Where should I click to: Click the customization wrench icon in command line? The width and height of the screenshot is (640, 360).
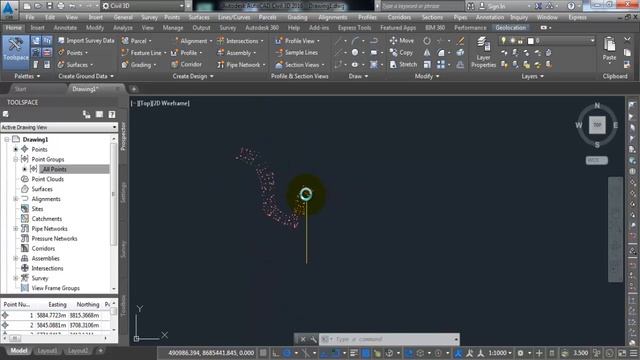[313, 339]
